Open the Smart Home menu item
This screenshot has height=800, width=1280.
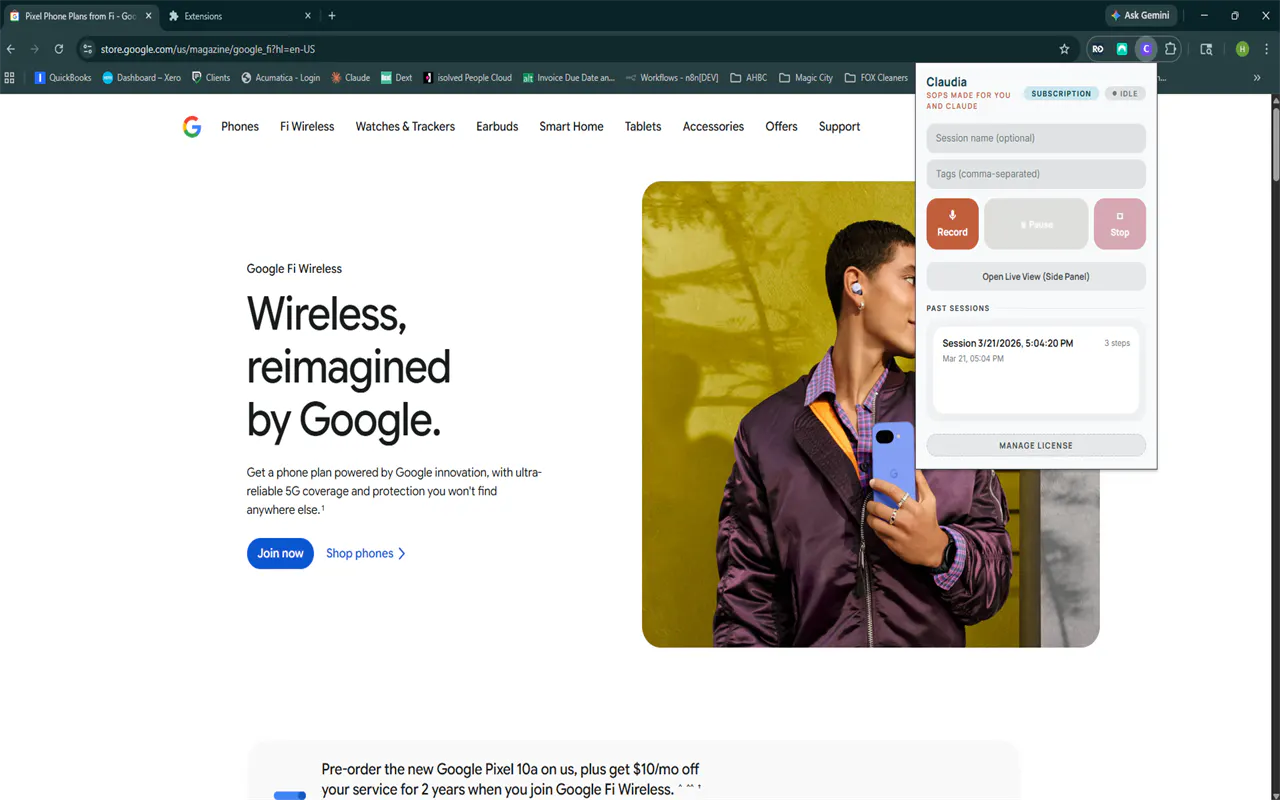571,127
